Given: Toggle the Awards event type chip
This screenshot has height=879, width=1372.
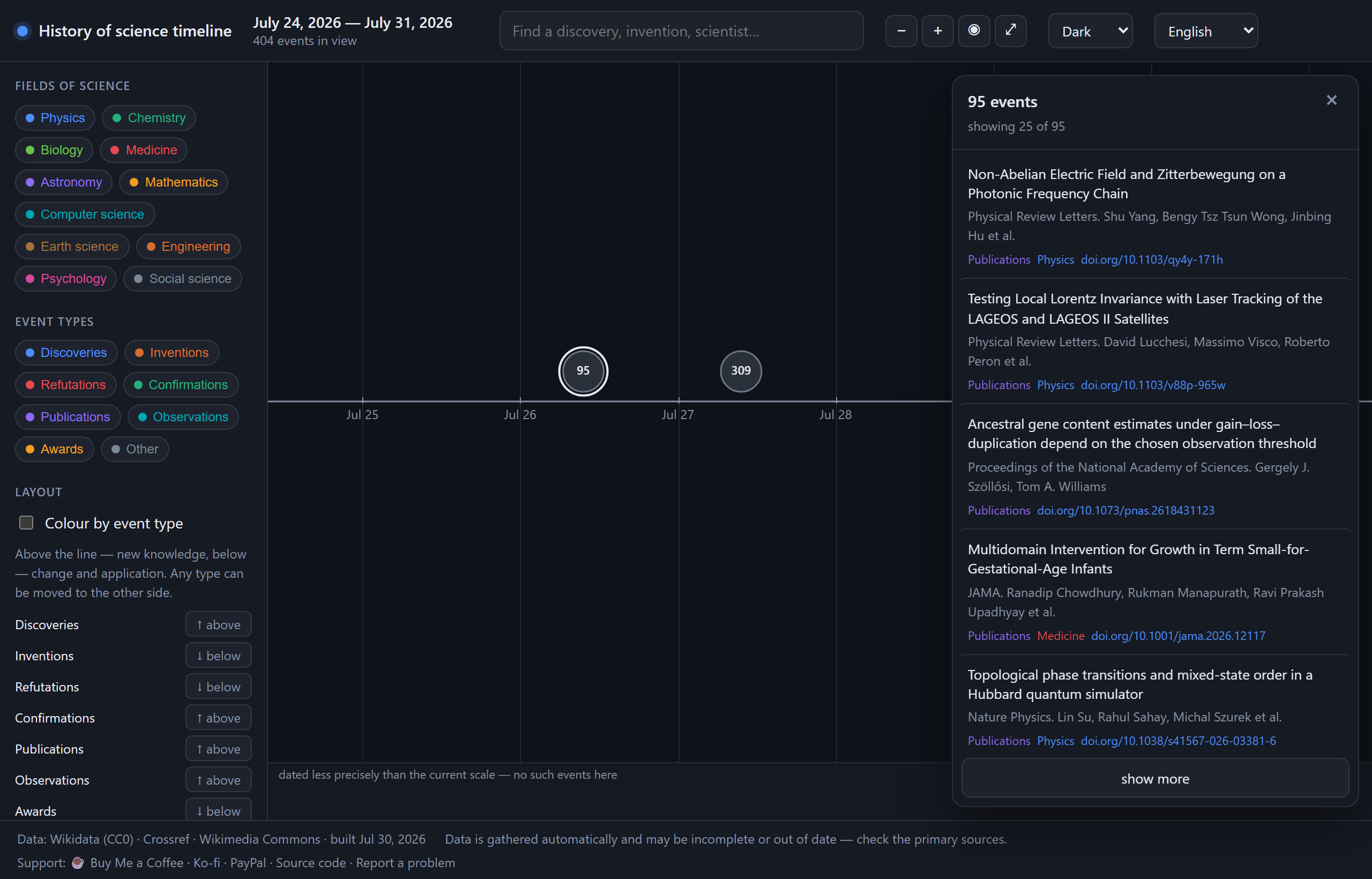Looking at the screenshot, I should (54, 449).
